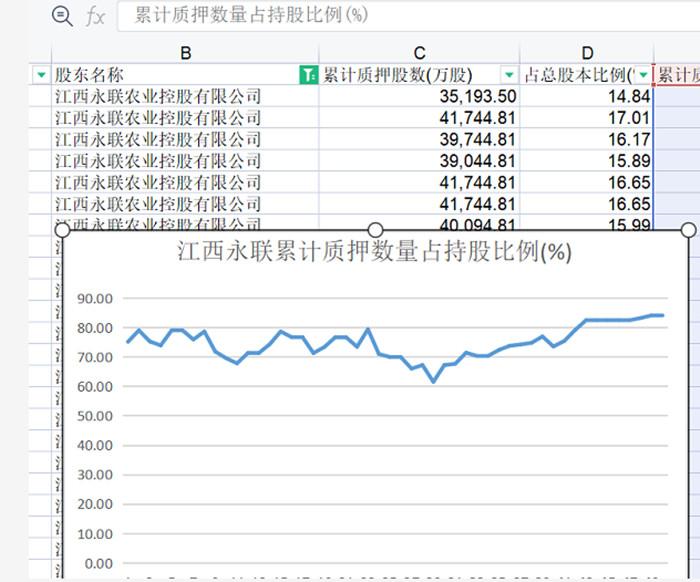This screenshot has height=582, width=700.
Task: Select cell with value 35,193.50
Action: point(419,96)
